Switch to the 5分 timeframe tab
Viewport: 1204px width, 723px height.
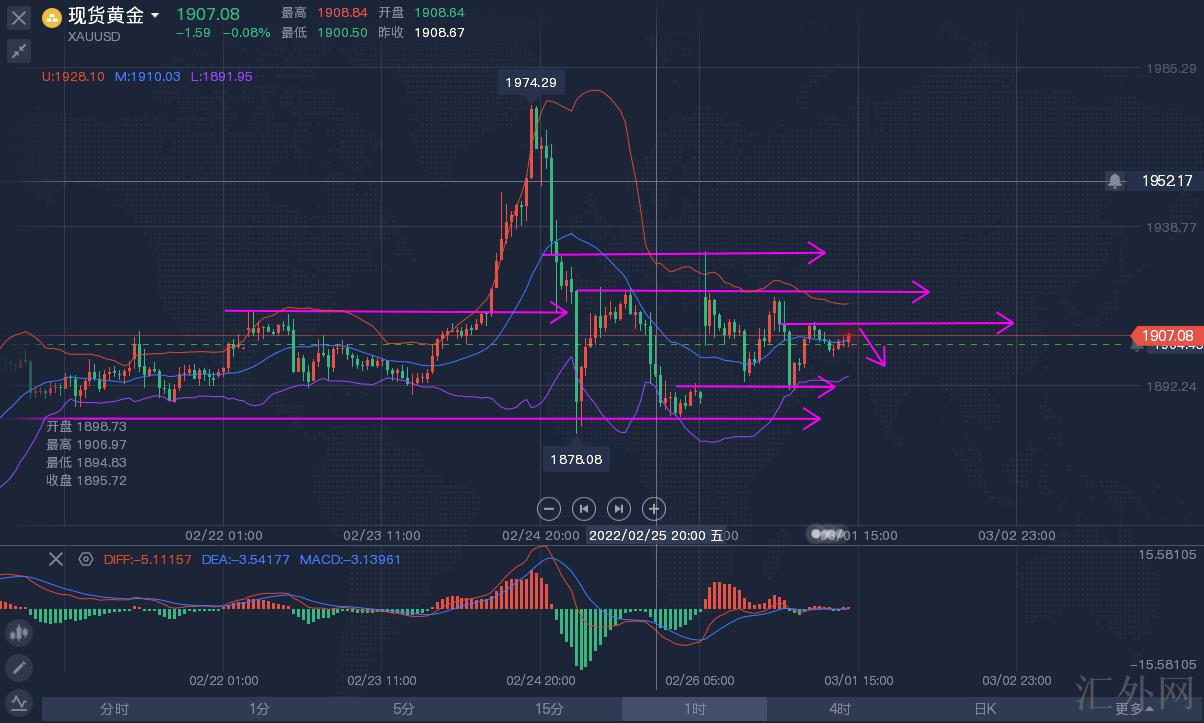(x=404, y=709)
